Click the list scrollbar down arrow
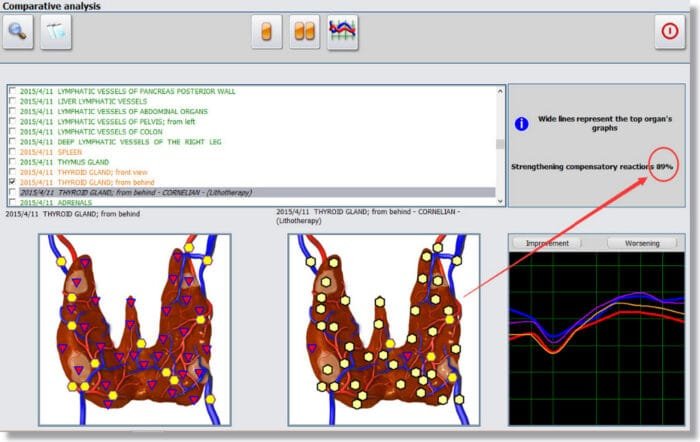The height and width of the screenshot is (442, 700). tap(500, 201)
